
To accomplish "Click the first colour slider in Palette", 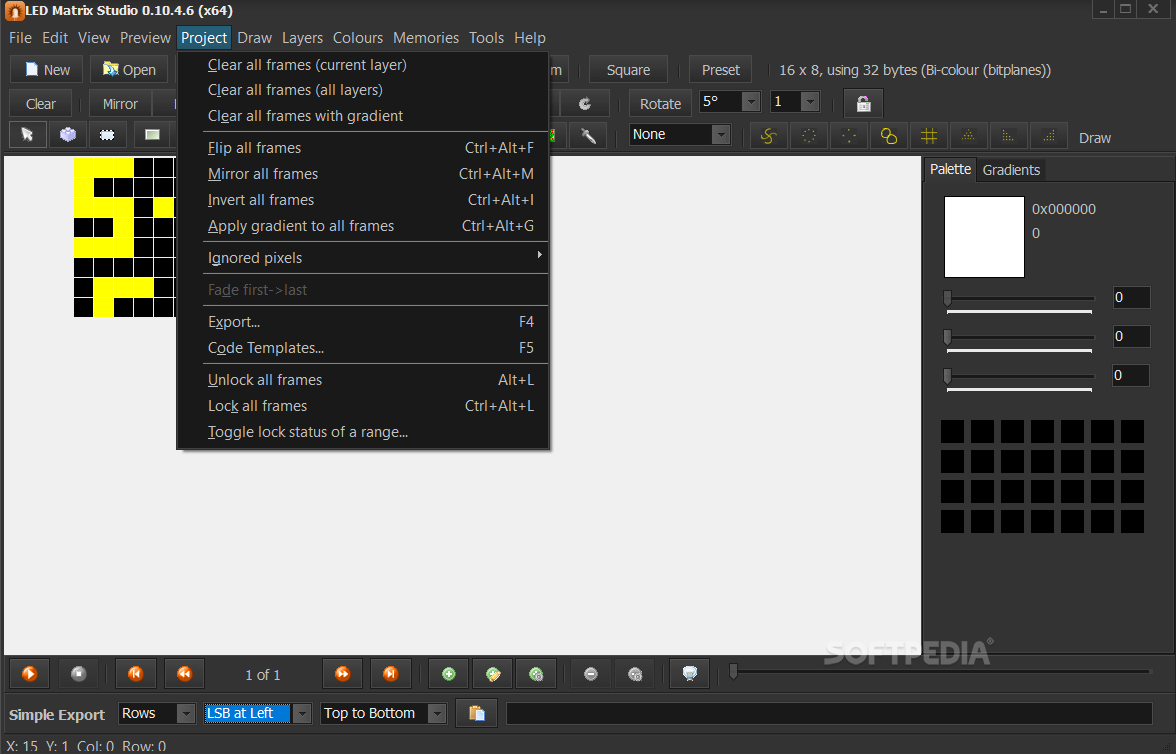I will pyautogui.click(x=1019, y=298).
